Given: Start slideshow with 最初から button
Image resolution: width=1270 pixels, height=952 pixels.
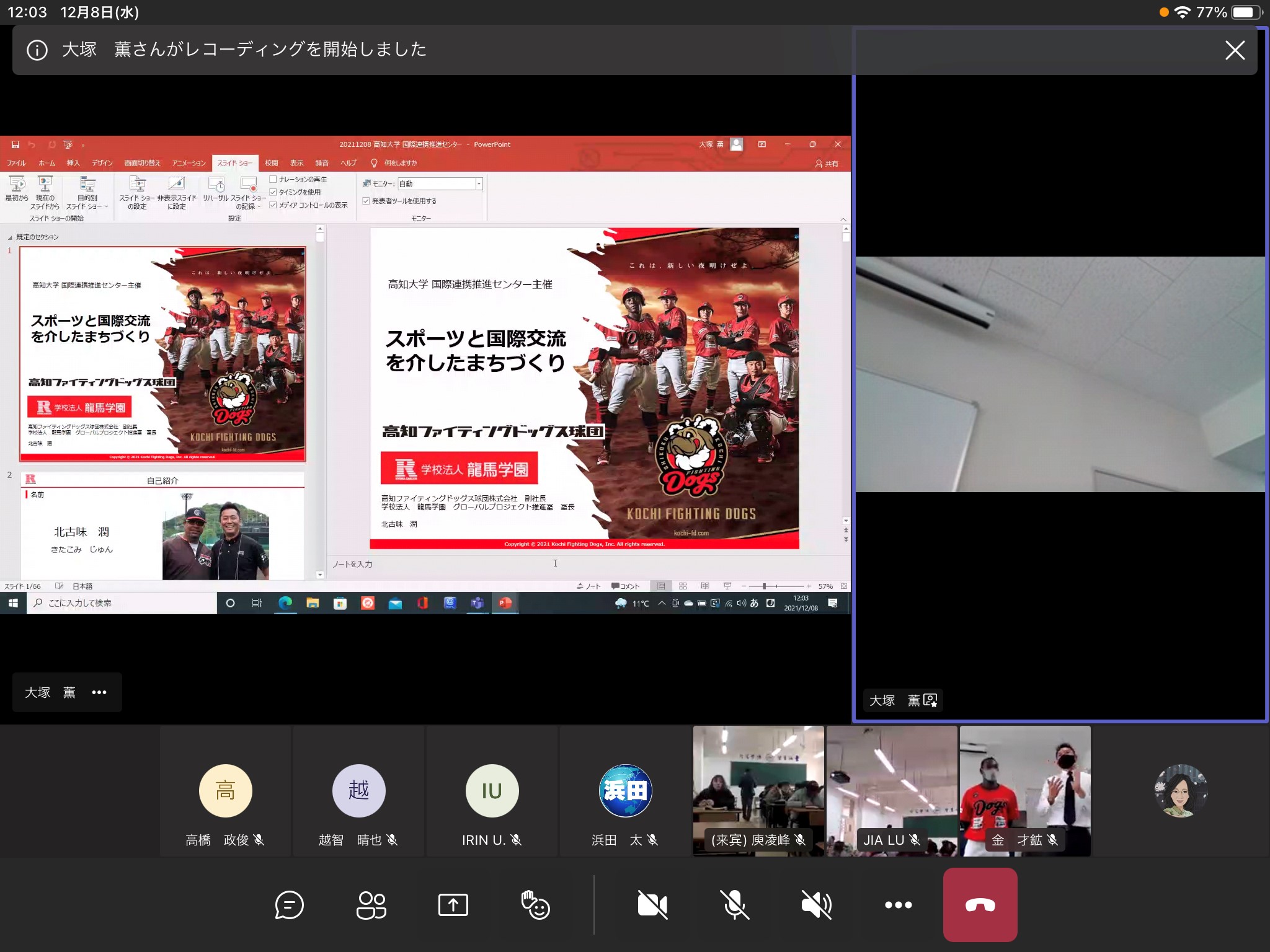Looking at the screenshot, I should pos(17,188).
